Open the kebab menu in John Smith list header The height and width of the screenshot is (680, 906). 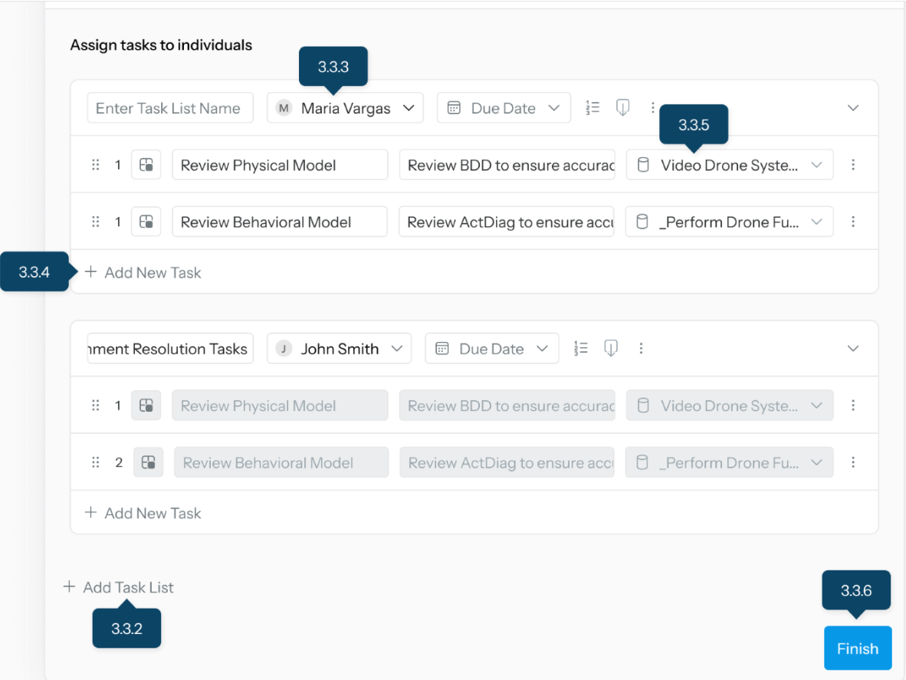tap(641, 349)
